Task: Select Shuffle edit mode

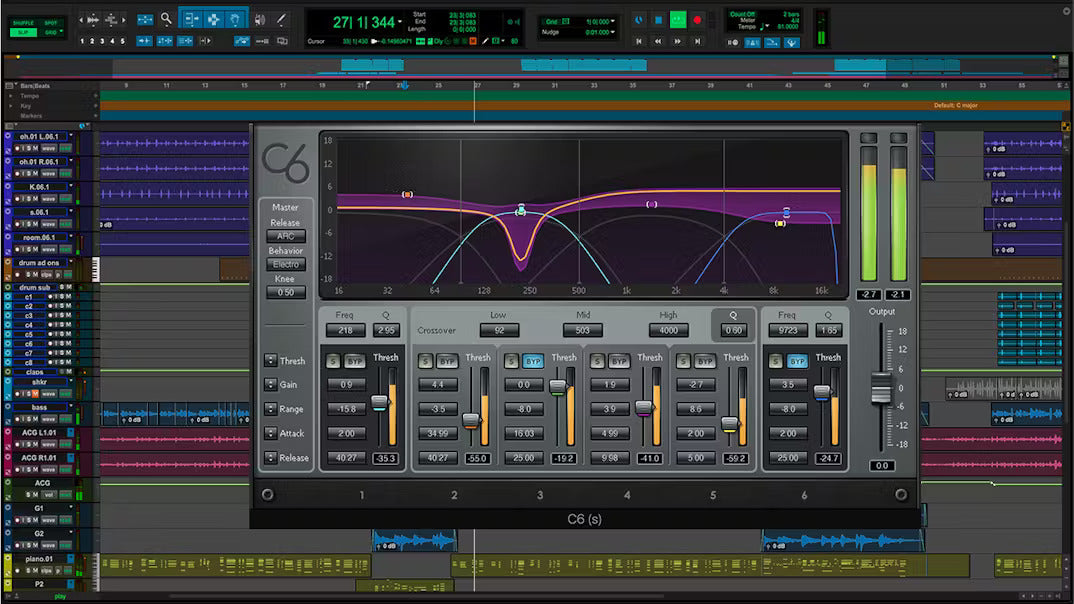Action: coord(22,22)
